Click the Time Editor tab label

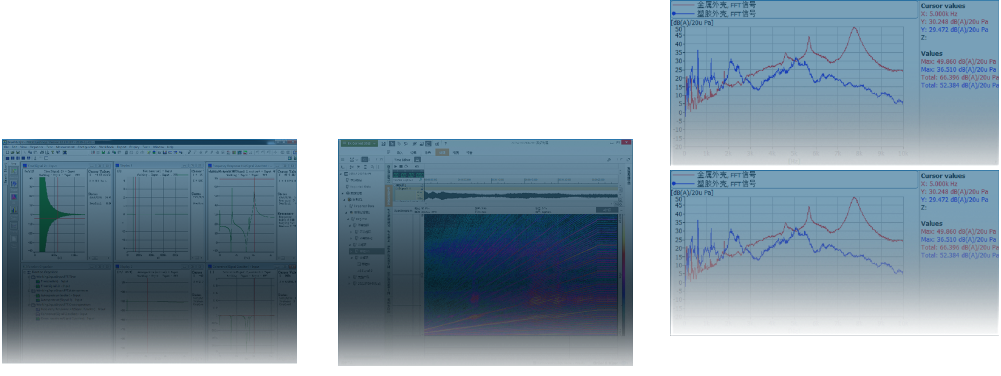[x=402, y=159]
